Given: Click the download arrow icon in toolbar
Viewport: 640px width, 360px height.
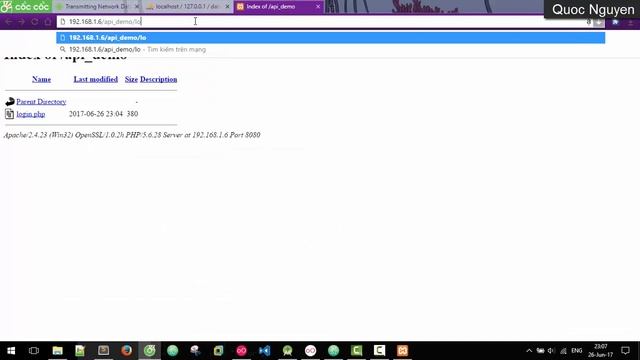Looking at the screenshot, I should [x=599, y=22].
